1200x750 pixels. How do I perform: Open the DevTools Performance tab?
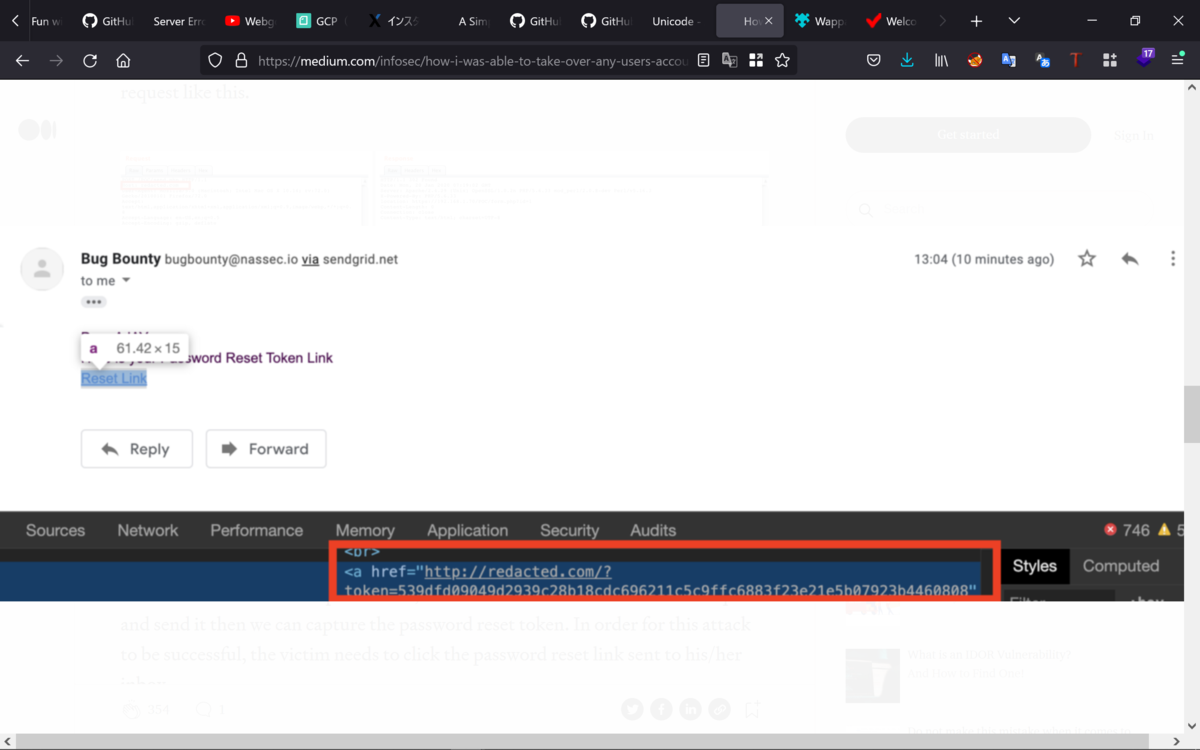(257, 531)
